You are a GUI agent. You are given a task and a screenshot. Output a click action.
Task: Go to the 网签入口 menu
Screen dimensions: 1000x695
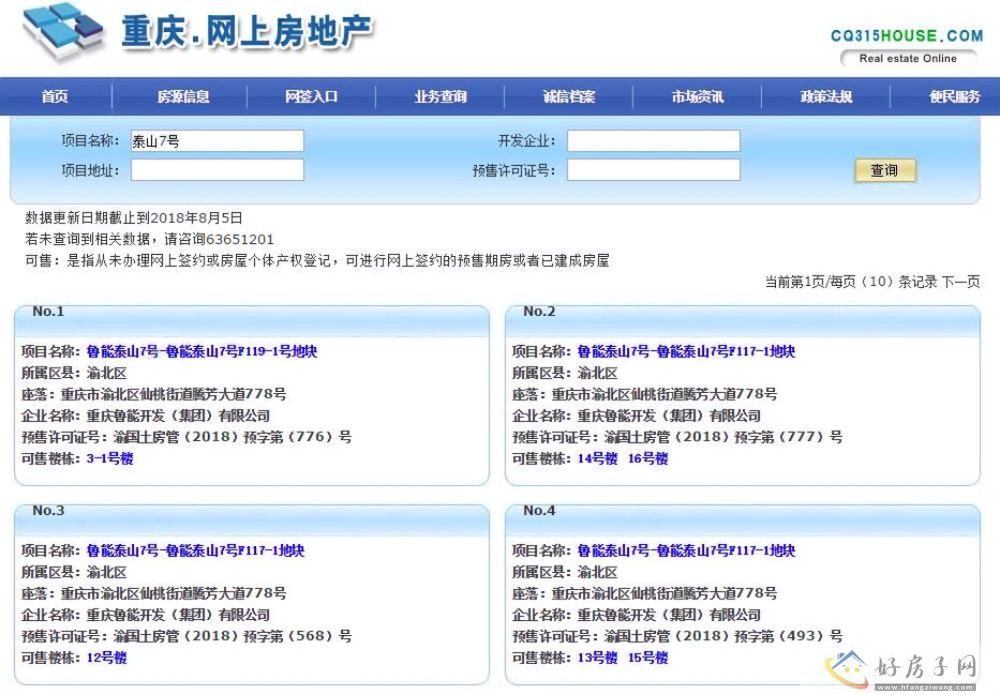pyautogui.click(x=311, y=97)
